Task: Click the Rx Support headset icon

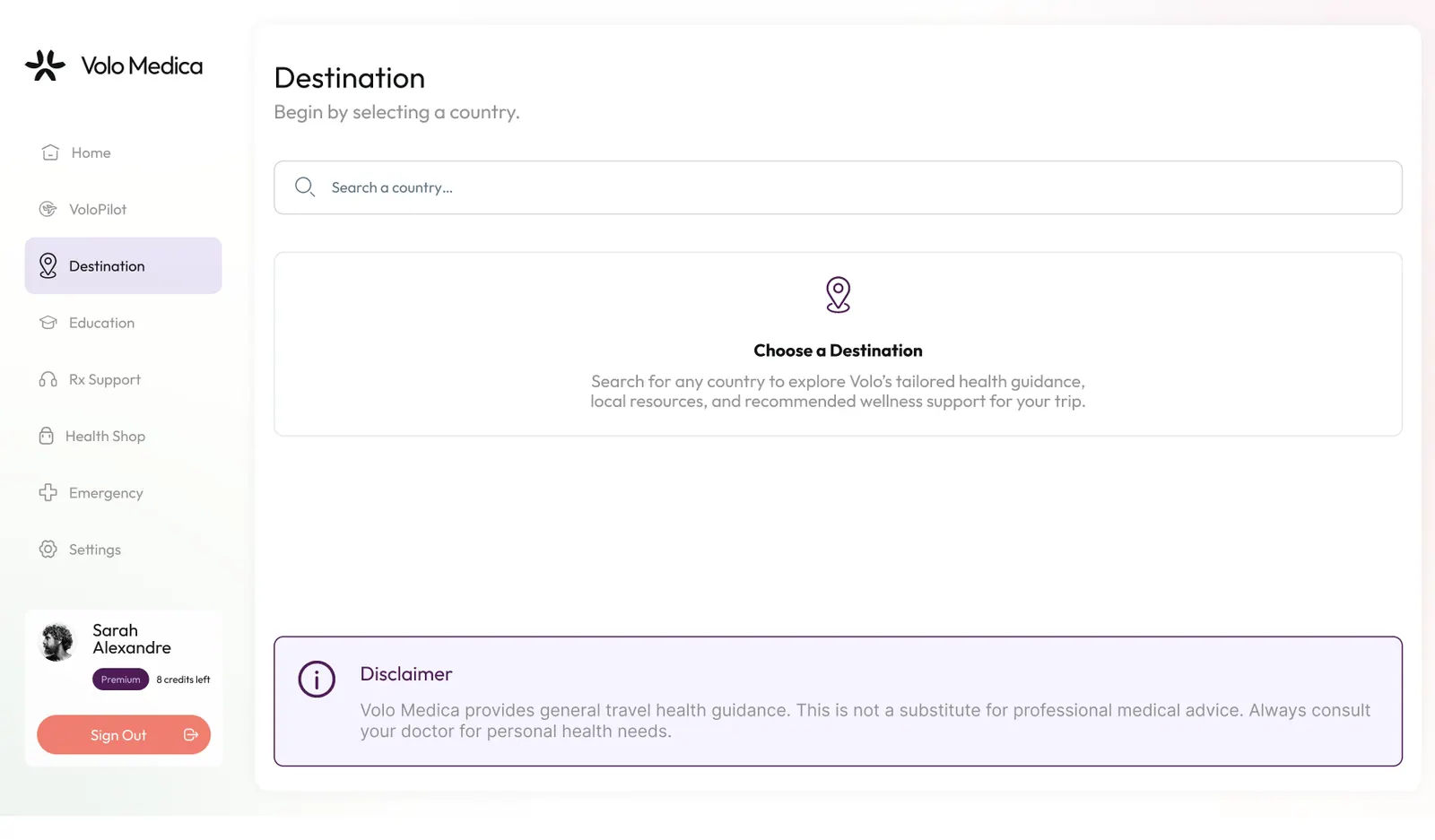Action: (48, 379)
